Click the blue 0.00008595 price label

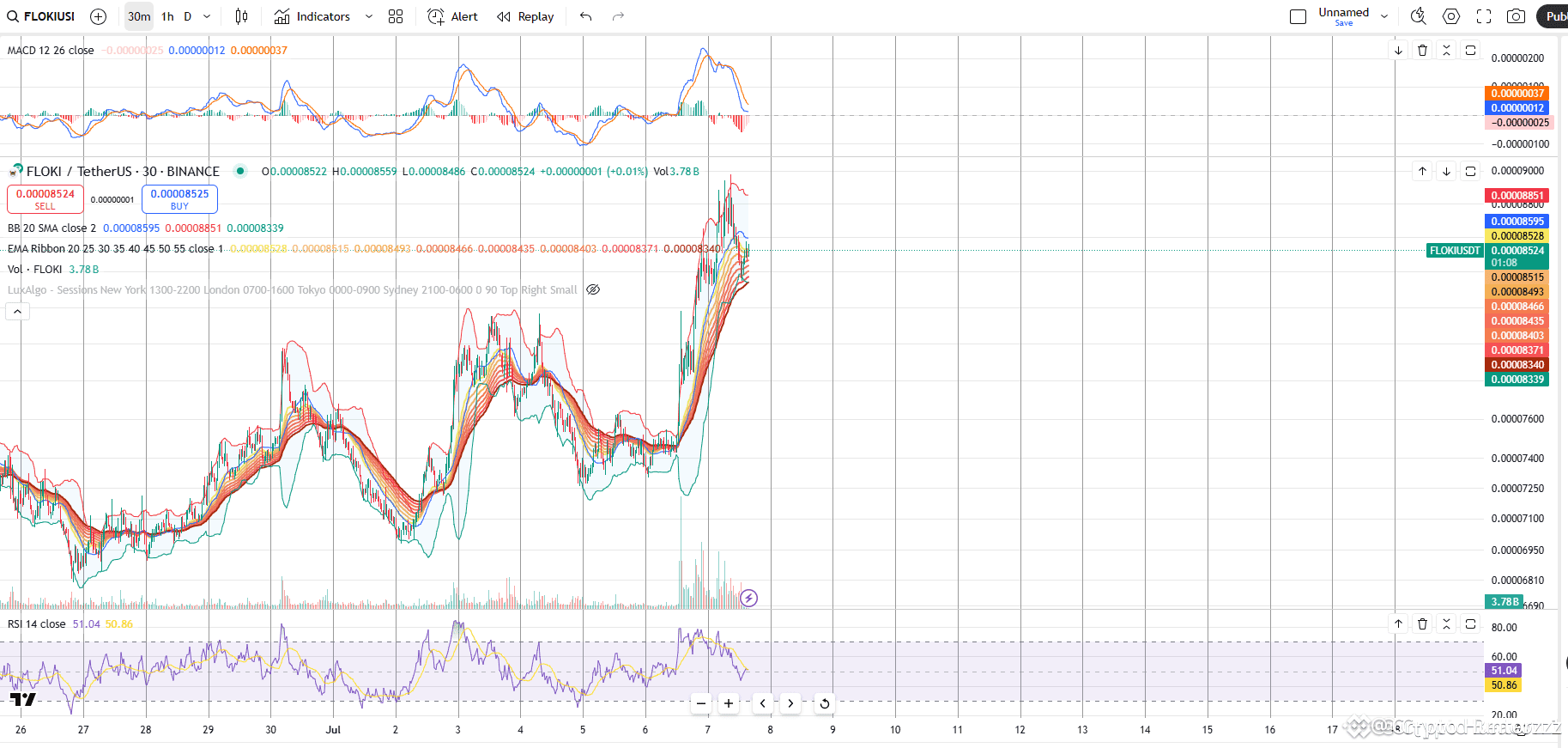[x=1517, y=222]
